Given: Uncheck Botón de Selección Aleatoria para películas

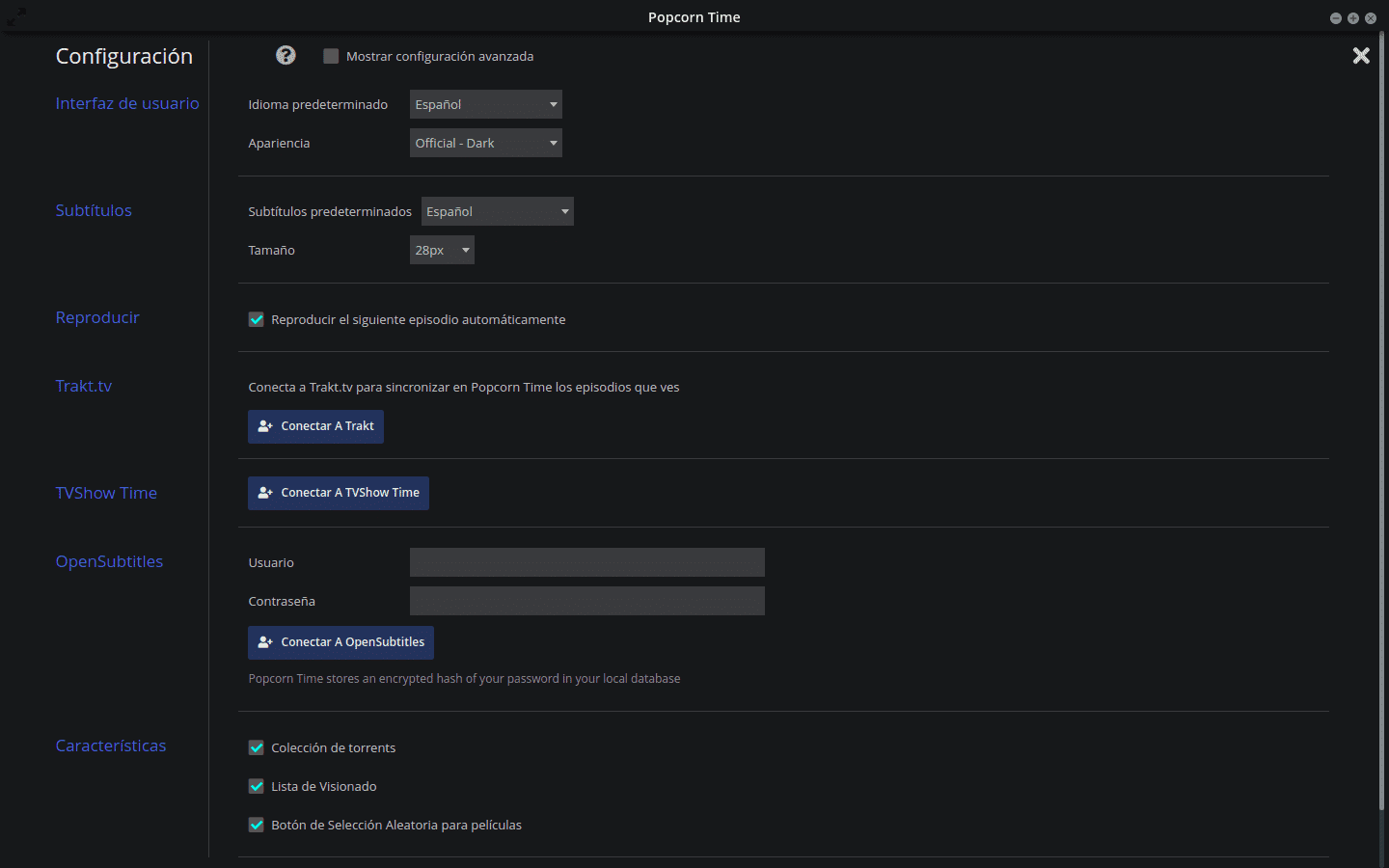Looking at the screenshot, I should point(256,825).
